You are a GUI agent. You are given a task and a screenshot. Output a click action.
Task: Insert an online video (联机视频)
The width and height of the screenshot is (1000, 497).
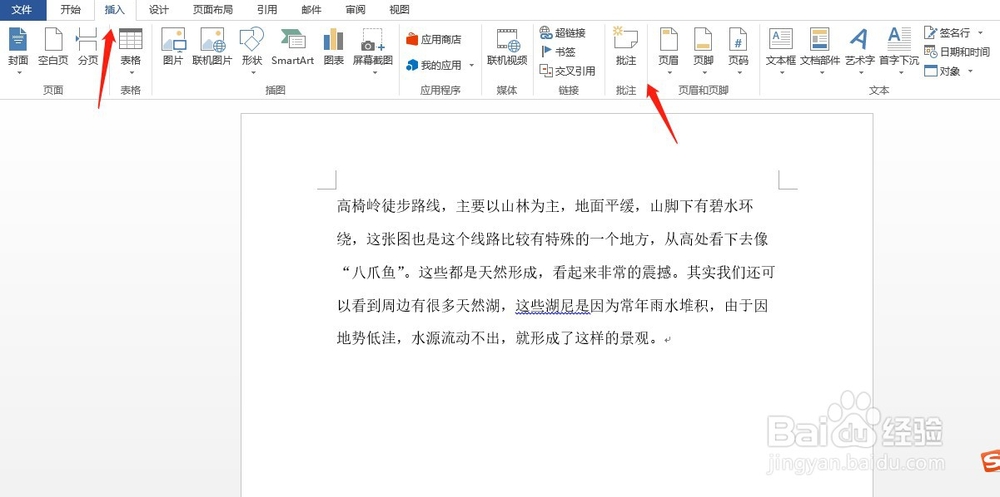[x=507, y=47]
